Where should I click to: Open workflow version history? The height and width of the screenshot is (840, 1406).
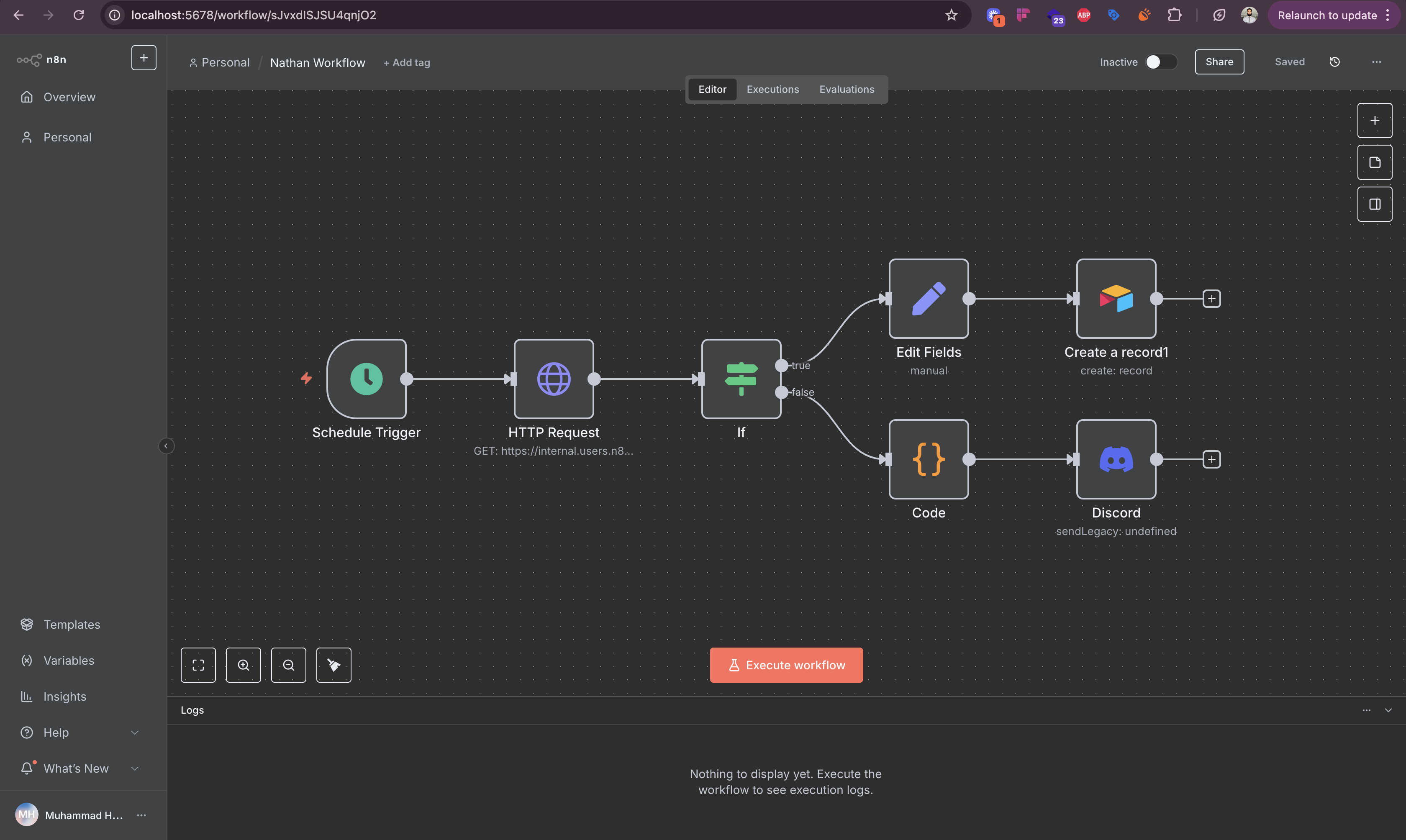tap(1335, 61)
